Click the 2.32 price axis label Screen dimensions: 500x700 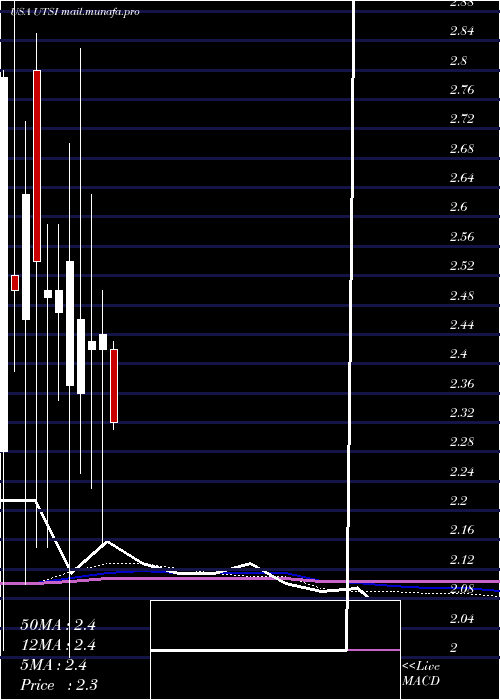462,412
